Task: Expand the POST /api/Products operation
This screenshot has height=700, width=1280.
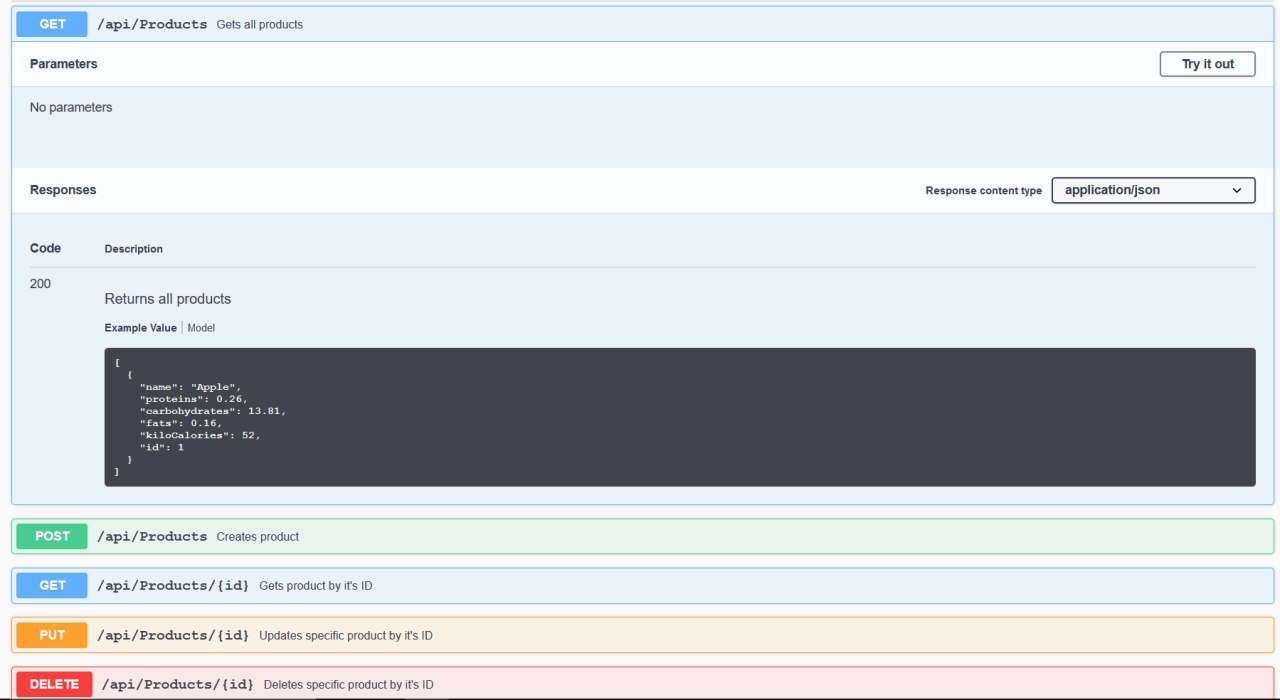Action: 643,536
